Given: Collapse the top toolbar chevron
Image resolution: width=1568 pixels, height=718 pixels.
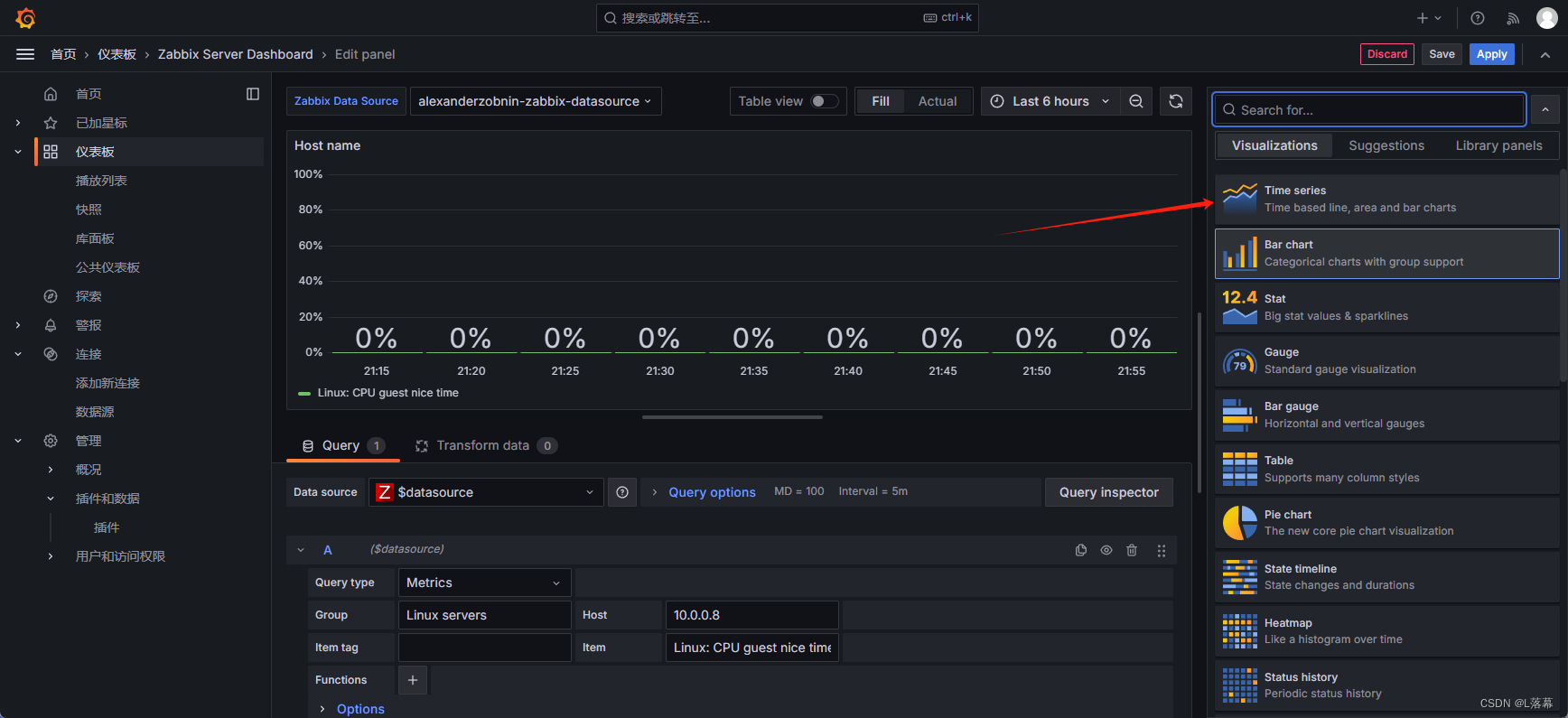Looking at the screenshot, I should [x=1545, y=54].
